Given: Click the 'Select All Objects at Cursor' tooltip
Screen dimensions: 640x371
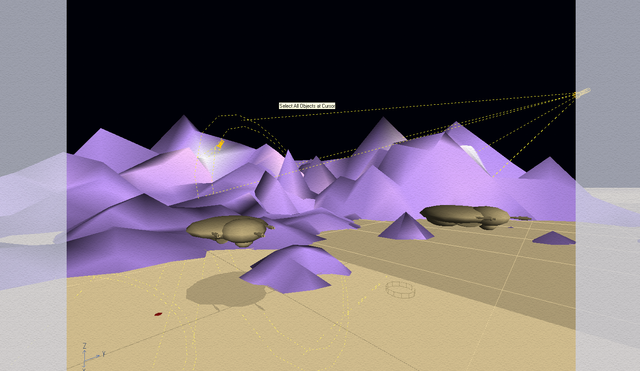Looking at the screenshot, I should click(307, 106).
